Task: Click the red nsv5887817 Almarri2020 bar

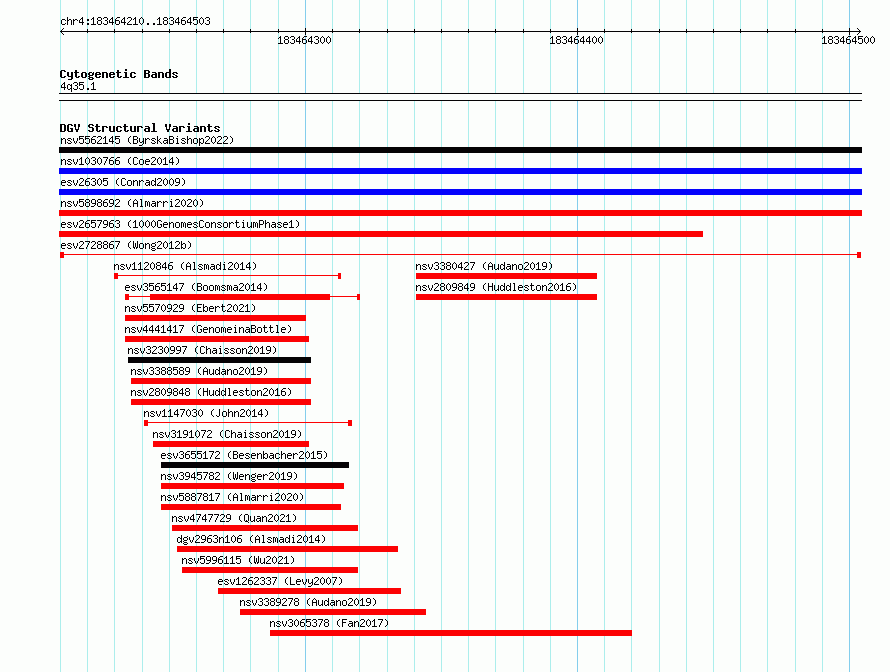Action: tap(251, 507)
